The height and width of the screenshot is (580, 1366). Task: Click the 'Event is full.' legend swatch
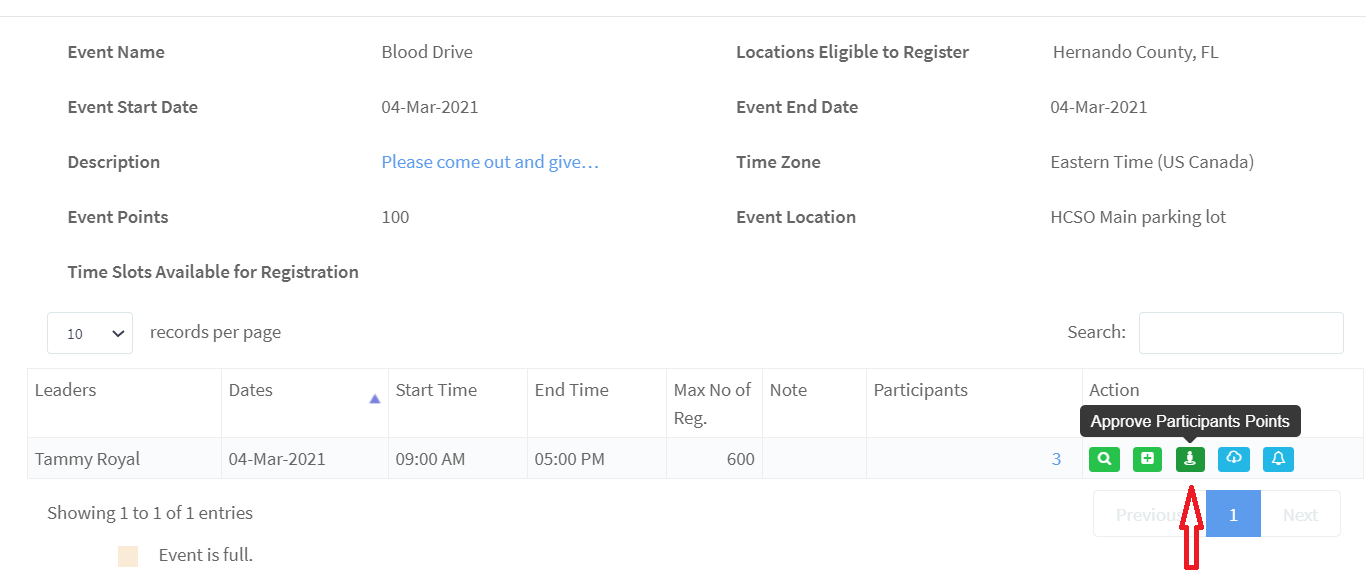tap(128, 556)
